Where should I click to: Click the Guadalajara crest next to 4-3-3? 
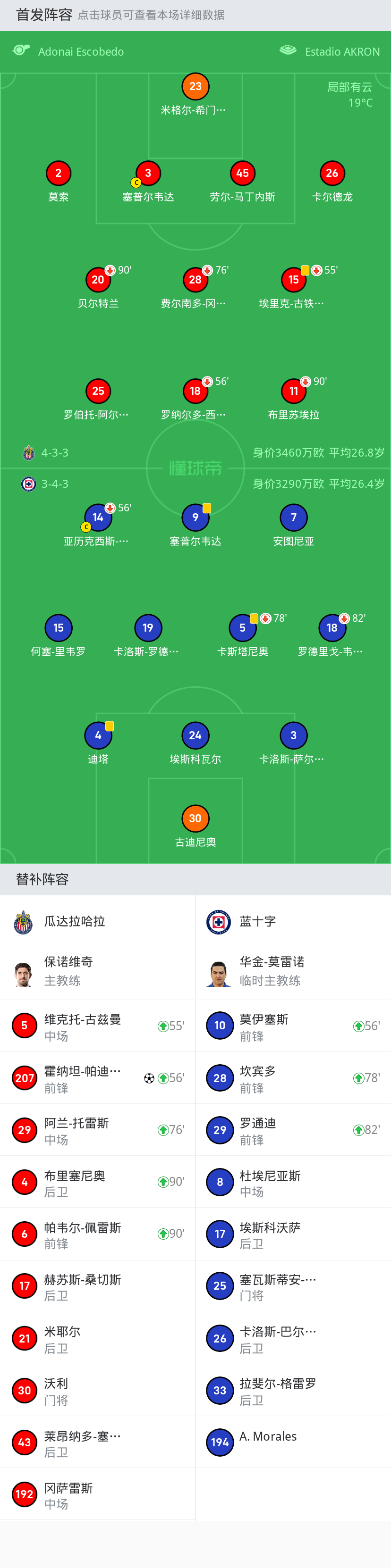29,453
